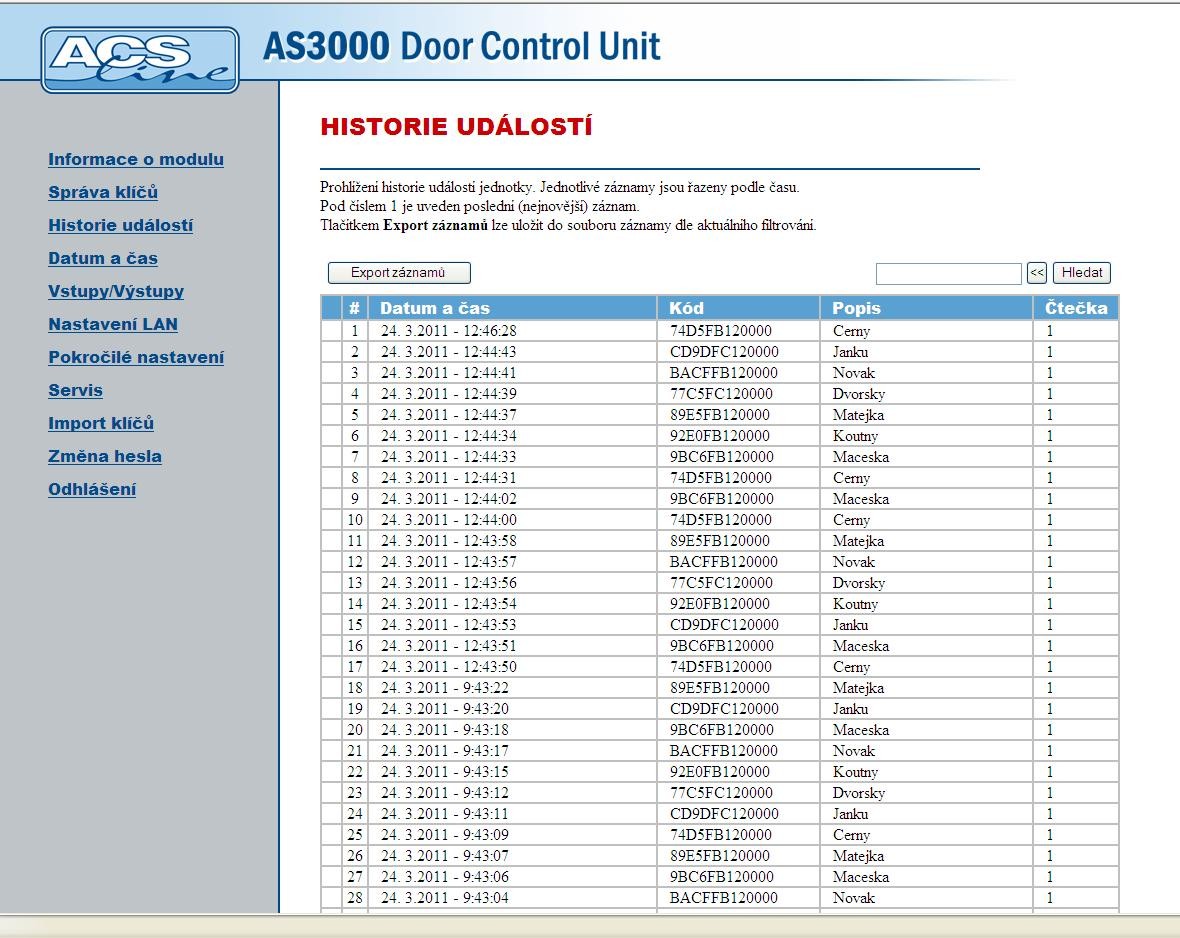This screenshot has width=1180, height=938.
Task: Click the AS3000 Door Control Unit title
Action: [461, 46]
